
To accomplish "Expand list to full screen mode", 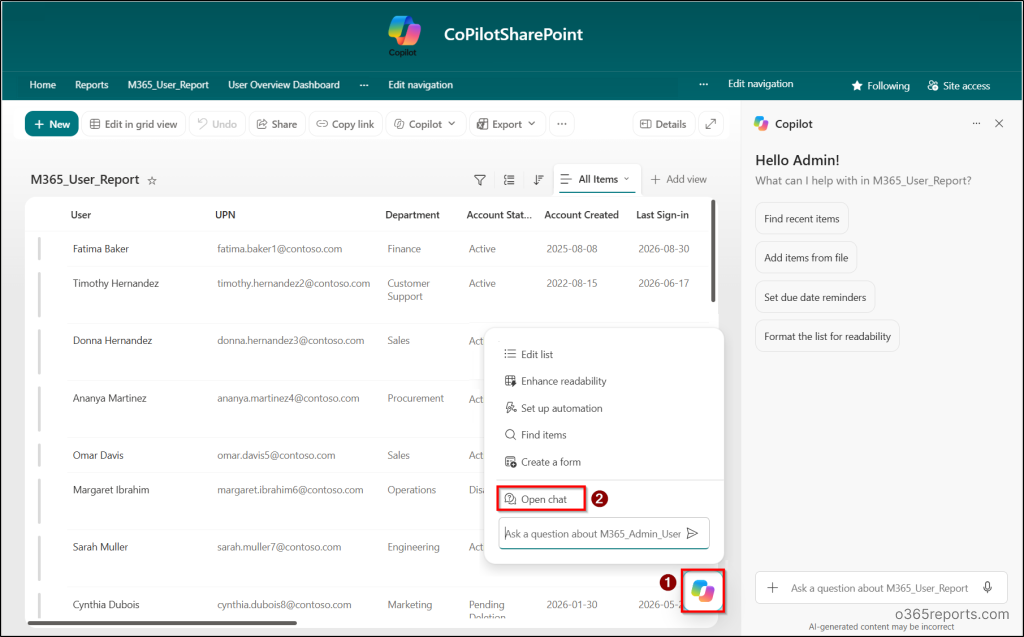I will coord(711,123).
